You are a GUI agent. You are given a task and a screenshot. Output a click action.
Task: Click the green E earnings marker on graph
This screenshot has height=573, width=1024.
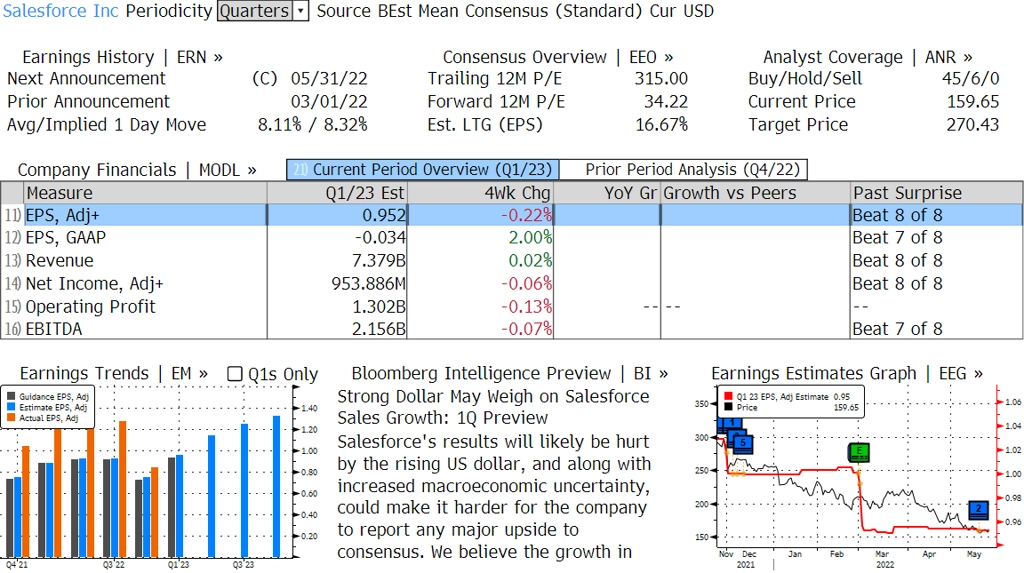(859, 451)
